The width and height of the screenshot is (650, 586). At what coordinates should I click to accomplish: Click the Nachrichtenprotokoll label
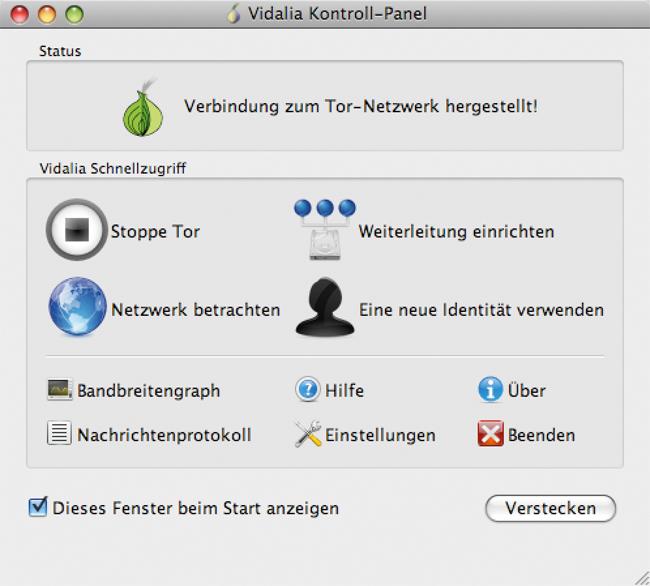(165, 435)
